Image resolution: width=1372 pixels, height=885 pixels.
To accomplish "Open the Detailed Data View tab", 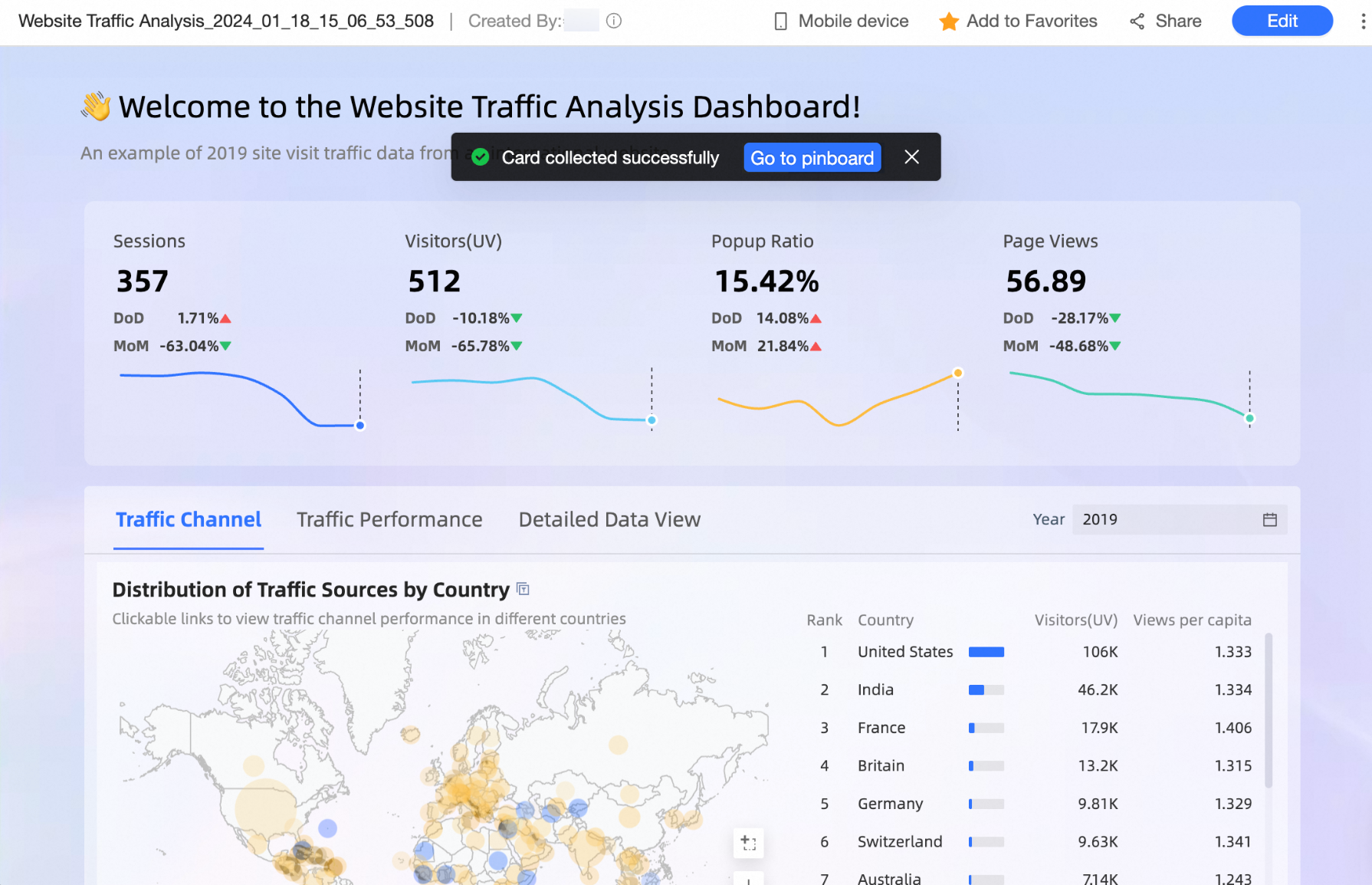I will 609,520.
